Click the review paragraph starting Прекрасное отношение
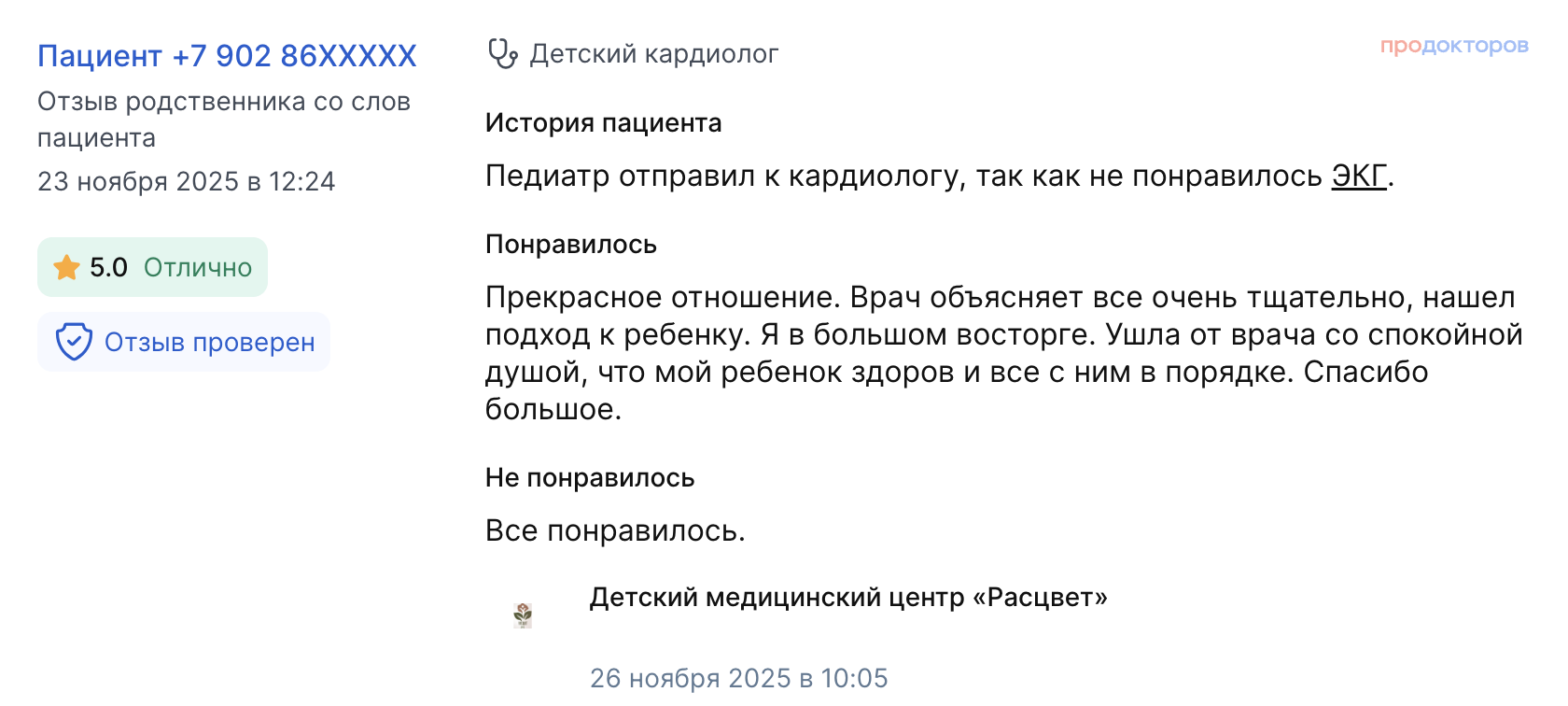Image resolution: width=1568 pixels, height=706 pixels. coord(1003,353)
